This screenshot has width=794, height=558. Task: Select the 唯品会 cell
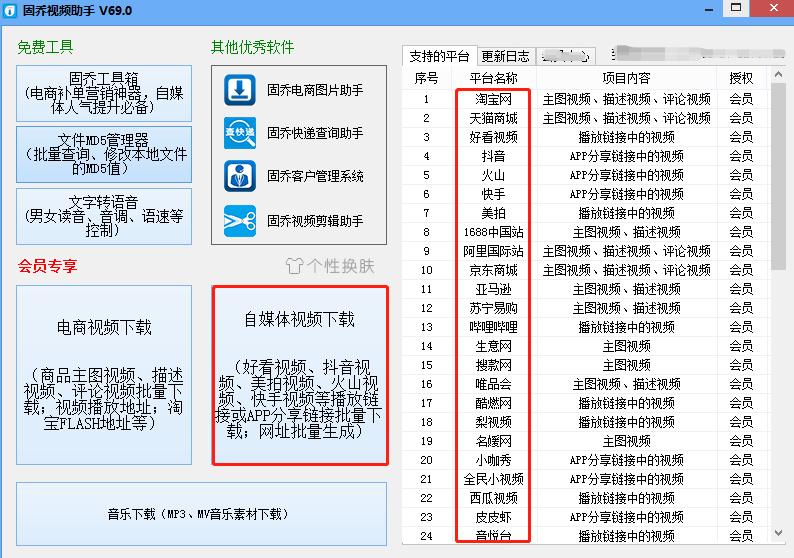tap(493, 384)
